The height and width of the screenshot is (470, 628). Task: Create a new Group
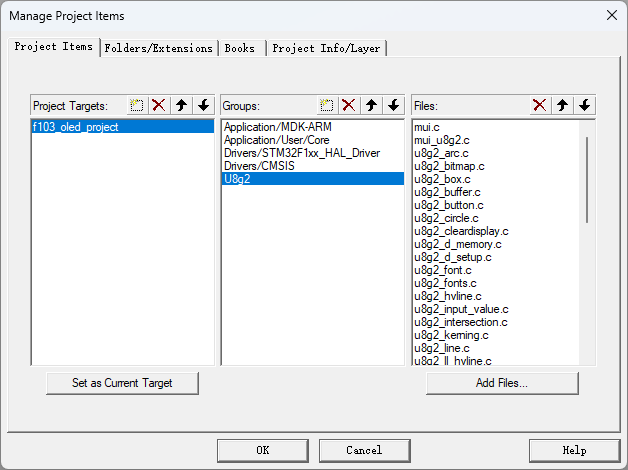(327, 106)
